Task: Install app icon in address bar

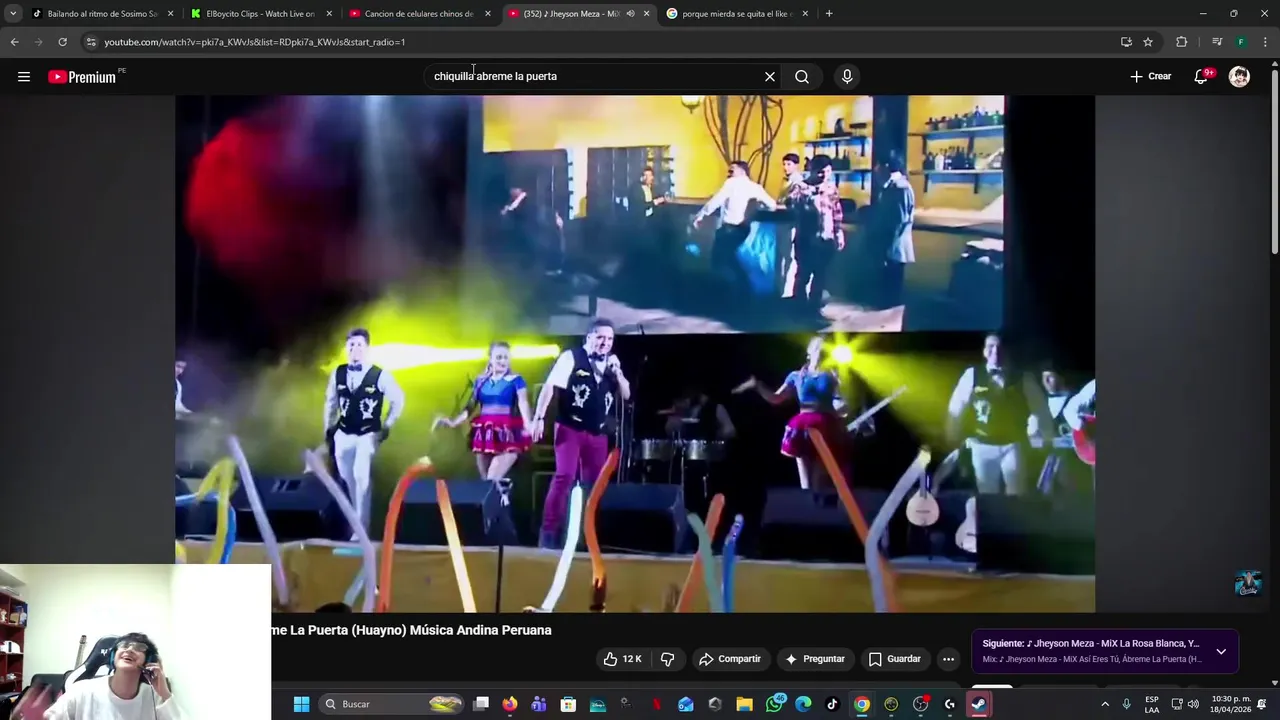Action: point(1126,42)
